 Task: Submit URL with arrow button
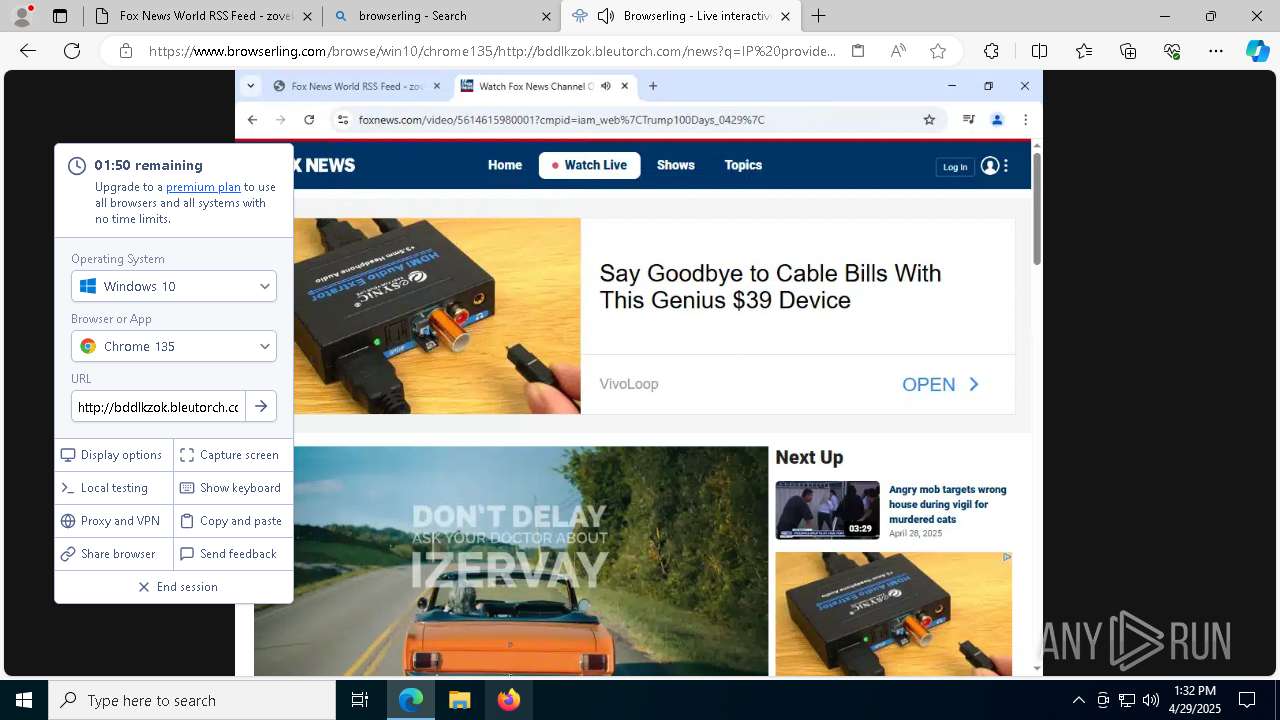(x=261, y=406)
